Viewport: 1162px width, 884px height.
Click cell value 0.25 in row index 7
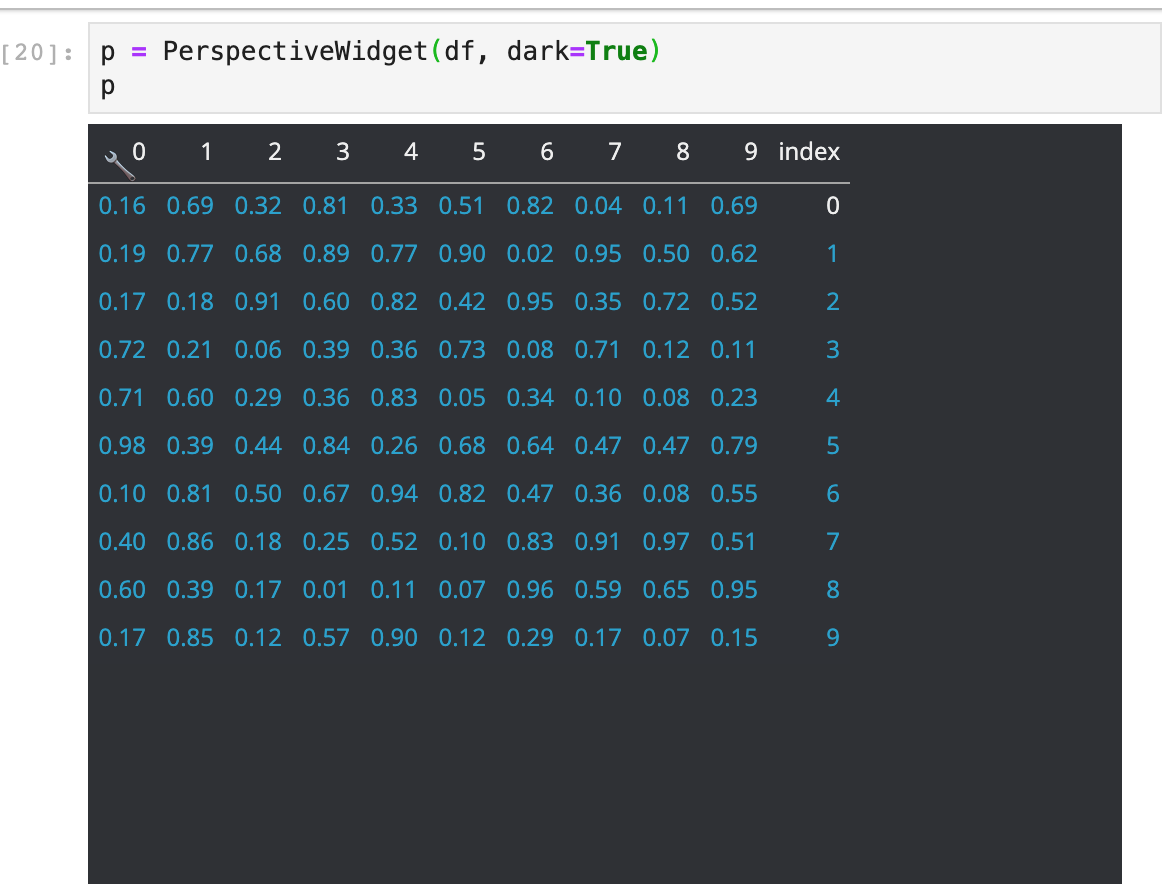tap(326, 542)
